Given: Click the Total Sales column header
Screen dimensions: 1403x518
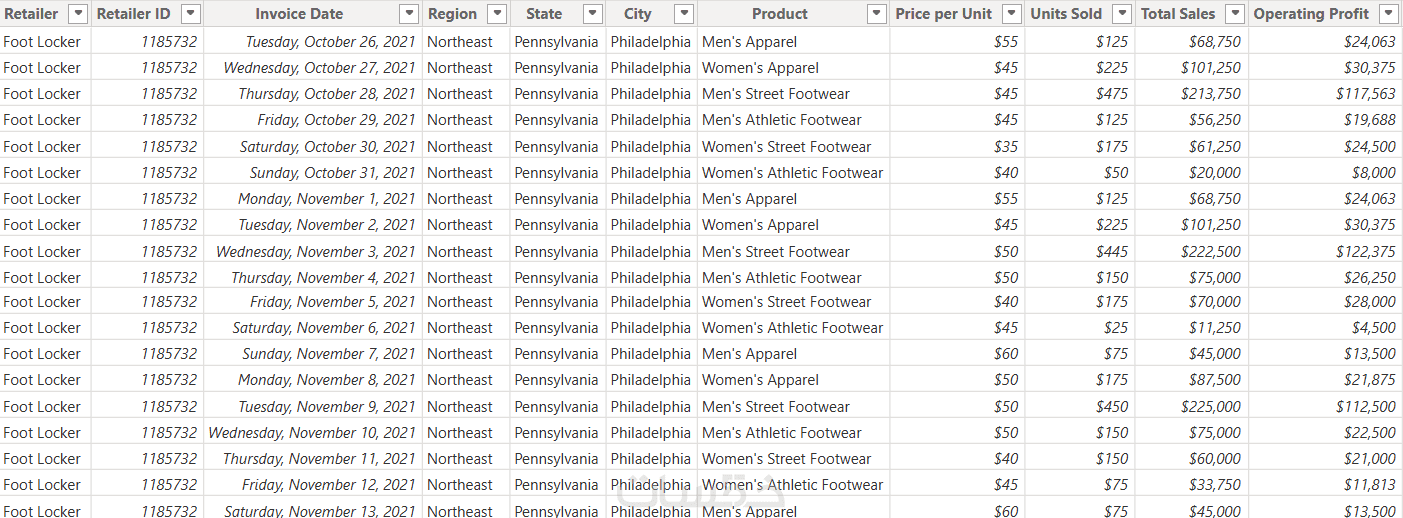Looking at the screenshot, I should 1178,14.
